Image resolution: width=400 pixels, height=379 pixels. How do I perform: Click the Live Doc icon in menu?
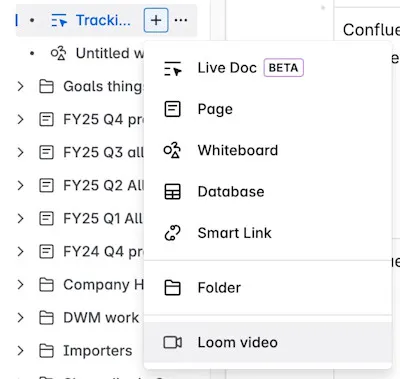tap(173, 68)
